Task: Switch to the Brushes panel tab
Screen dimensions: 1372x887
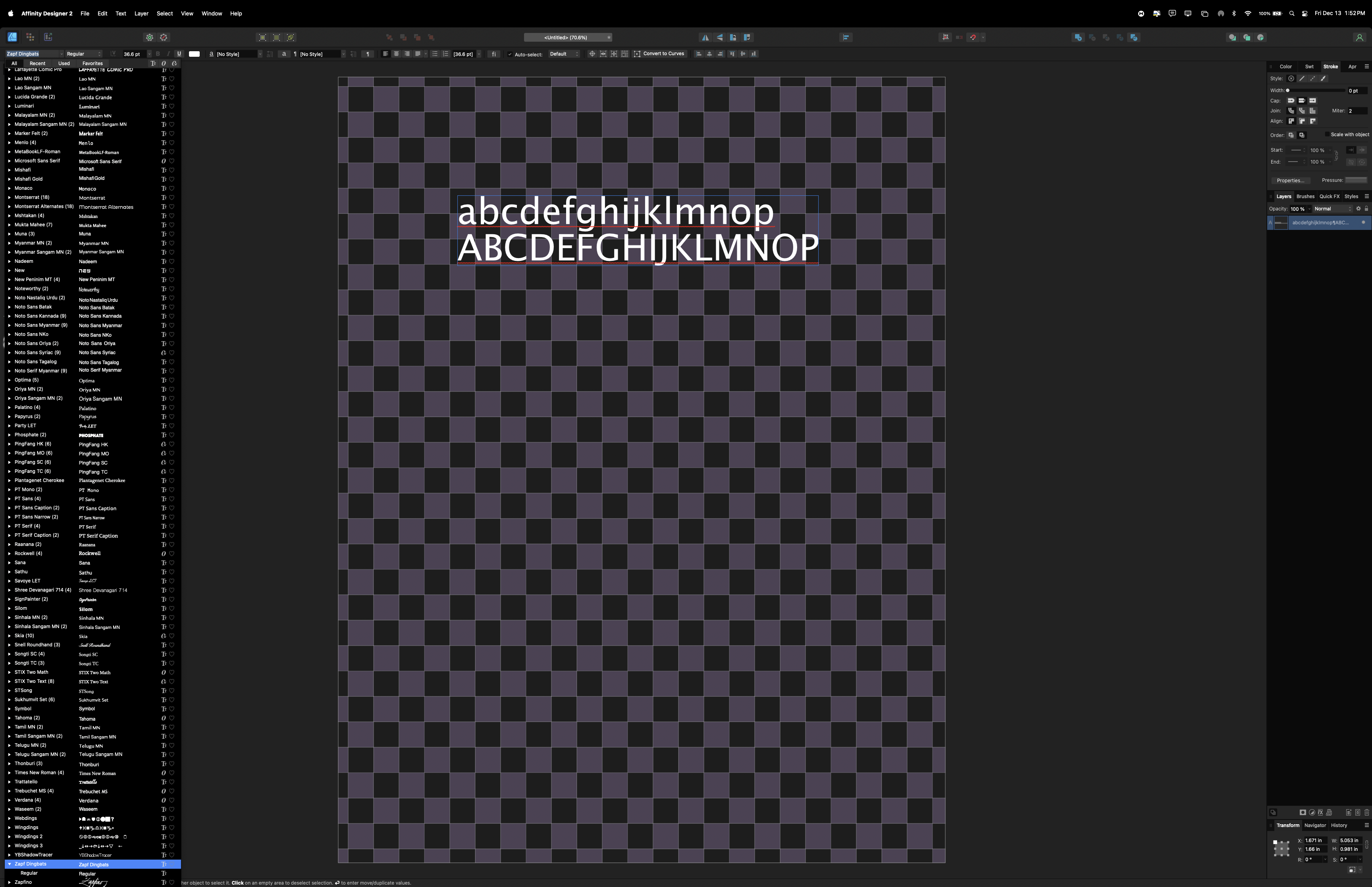Action: pyautogui.click(x=1305, y=197)
